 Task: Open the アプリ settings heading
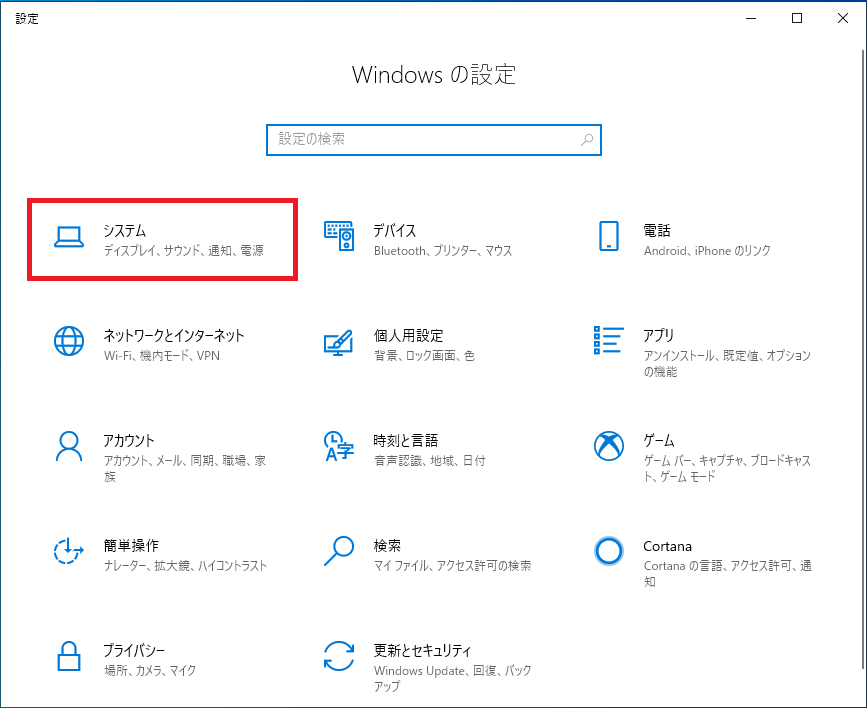click(x=659, y=336)
